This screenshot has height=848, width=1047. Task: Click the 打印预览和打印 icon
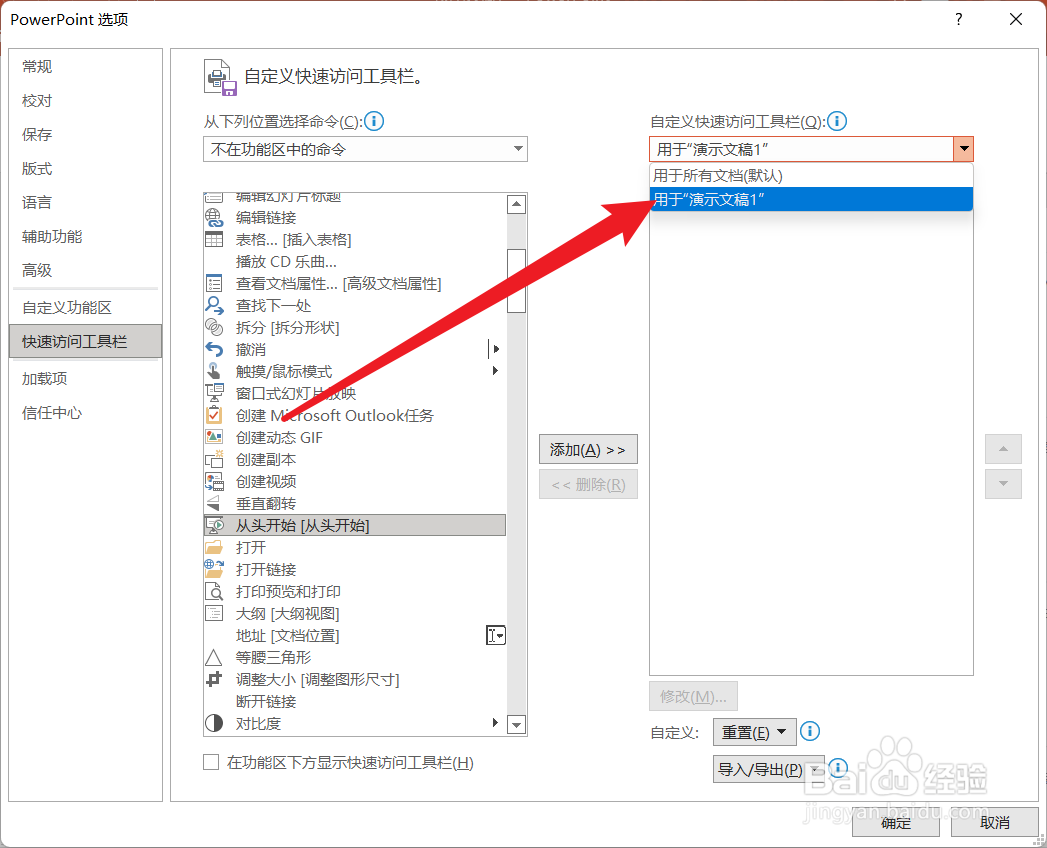(x=215, y=591)
